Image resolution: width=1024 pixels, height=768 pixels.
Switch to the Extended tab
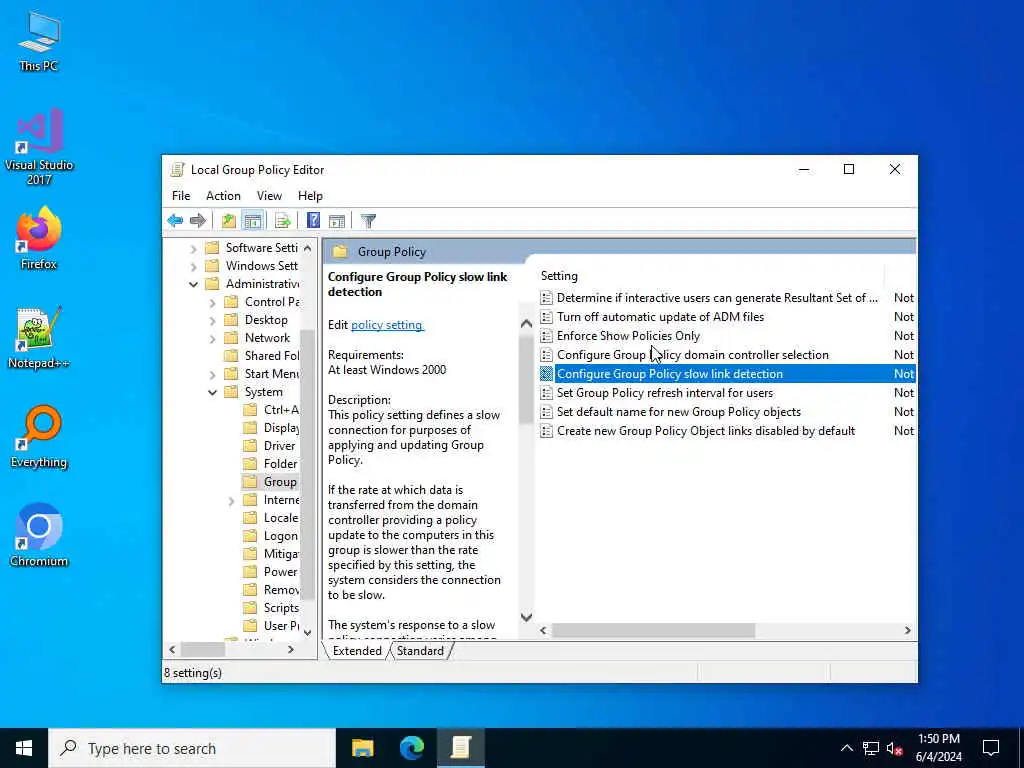tap(357, 651)
